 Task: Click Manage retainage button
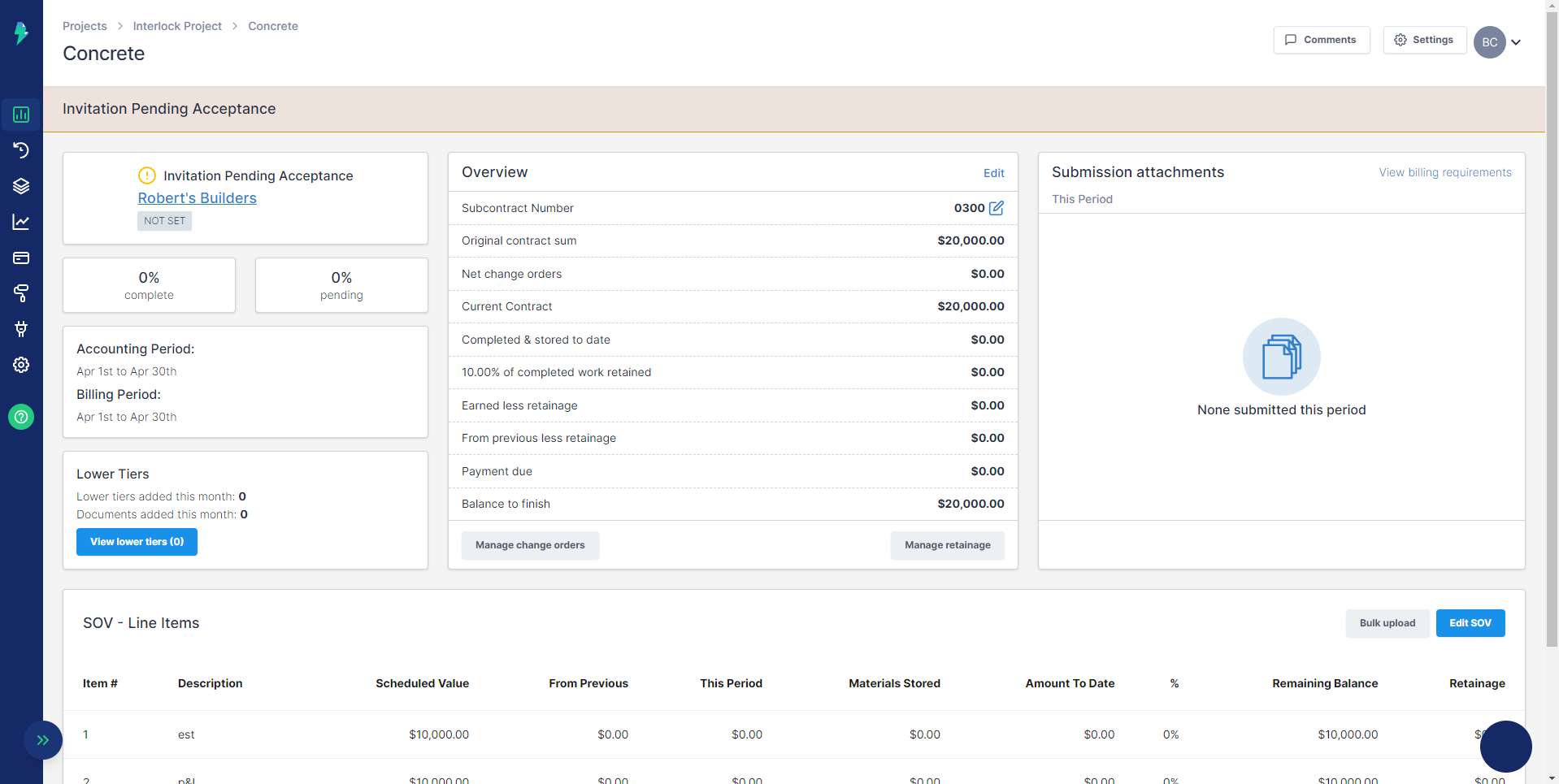(x=948, y=545)
